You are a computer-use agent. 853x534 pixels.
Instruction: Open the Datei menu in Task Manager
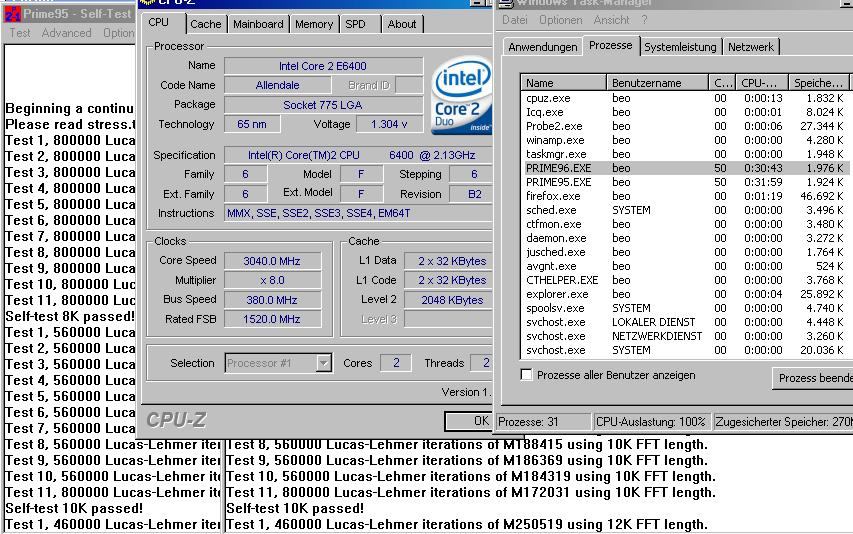515,20
